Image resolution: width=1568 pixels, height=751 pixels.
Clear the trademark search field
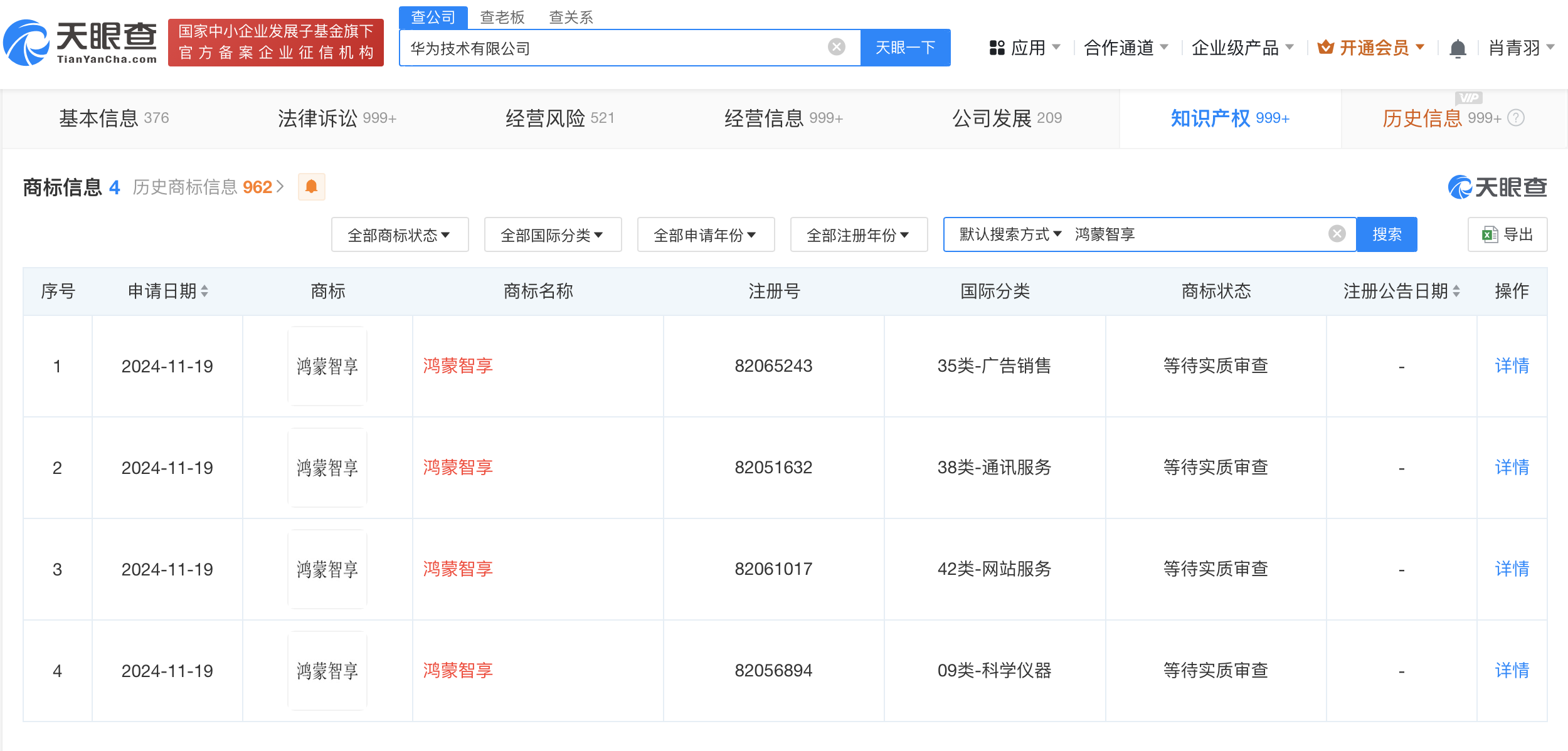point(1337,234)
